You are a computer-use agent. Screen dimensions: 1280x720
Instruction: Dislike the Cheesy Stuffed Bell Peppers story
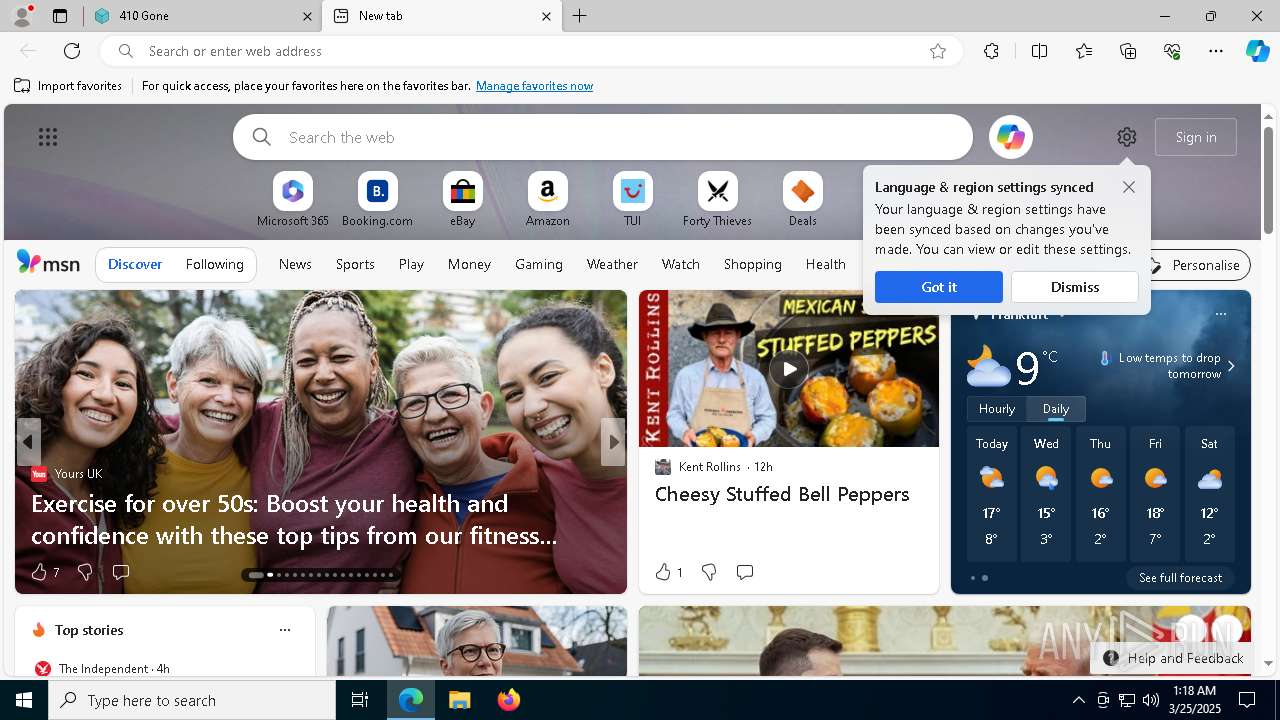click(709, 572)
